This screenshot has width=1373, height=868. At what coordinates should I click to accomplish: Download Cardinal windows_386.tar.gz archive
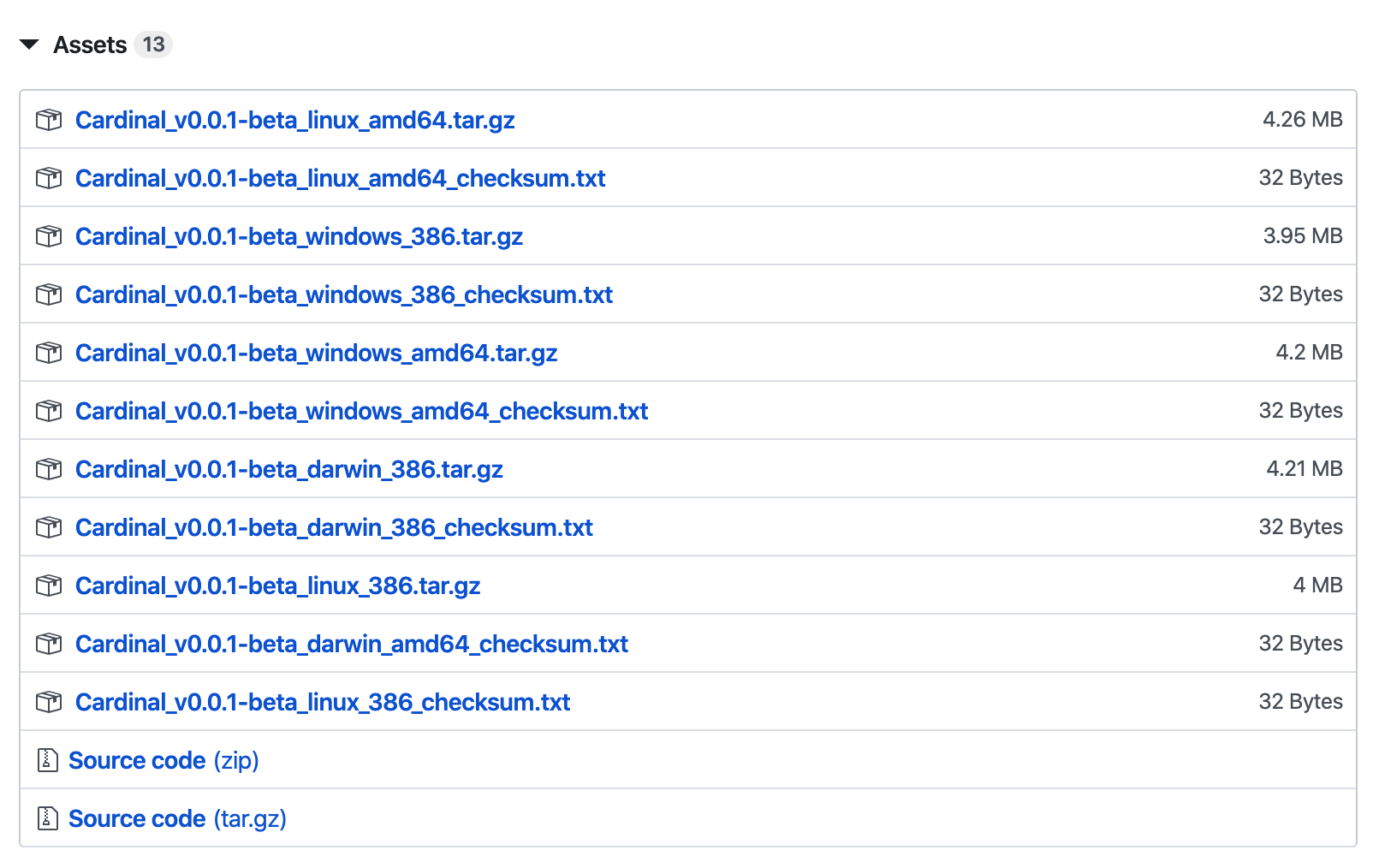tap(299, 236)
